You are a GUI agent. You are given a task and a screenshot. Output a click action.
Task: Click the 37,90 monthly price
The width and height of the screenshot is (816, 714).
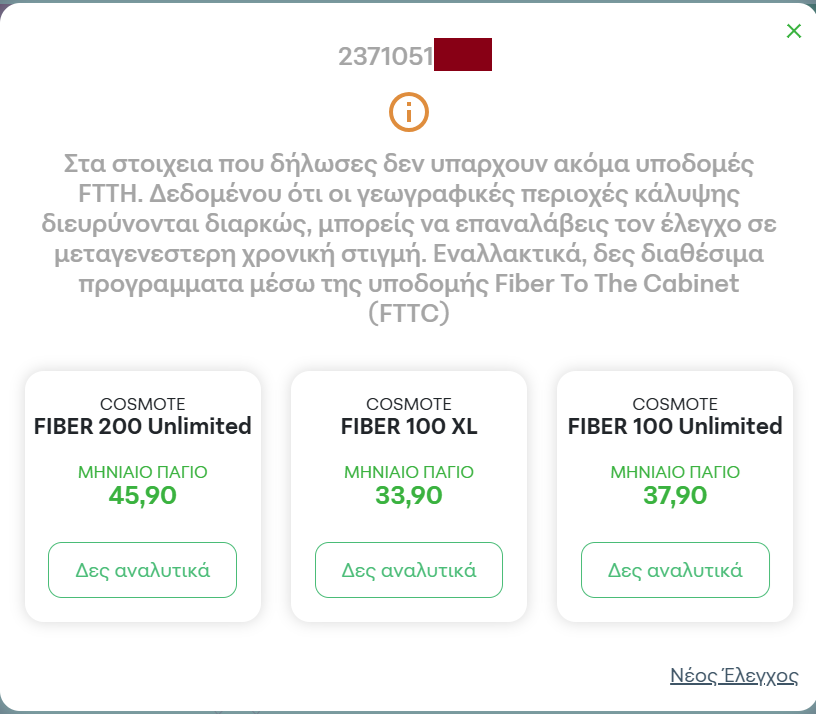[675, 495]
